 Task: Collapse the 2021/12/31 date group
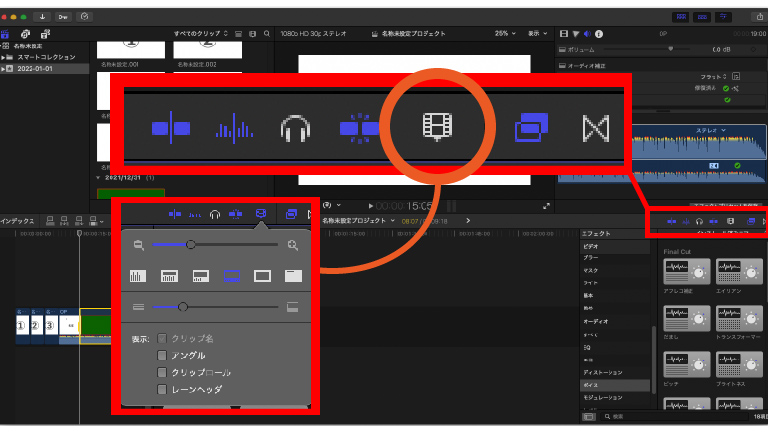tap(98, 178)
